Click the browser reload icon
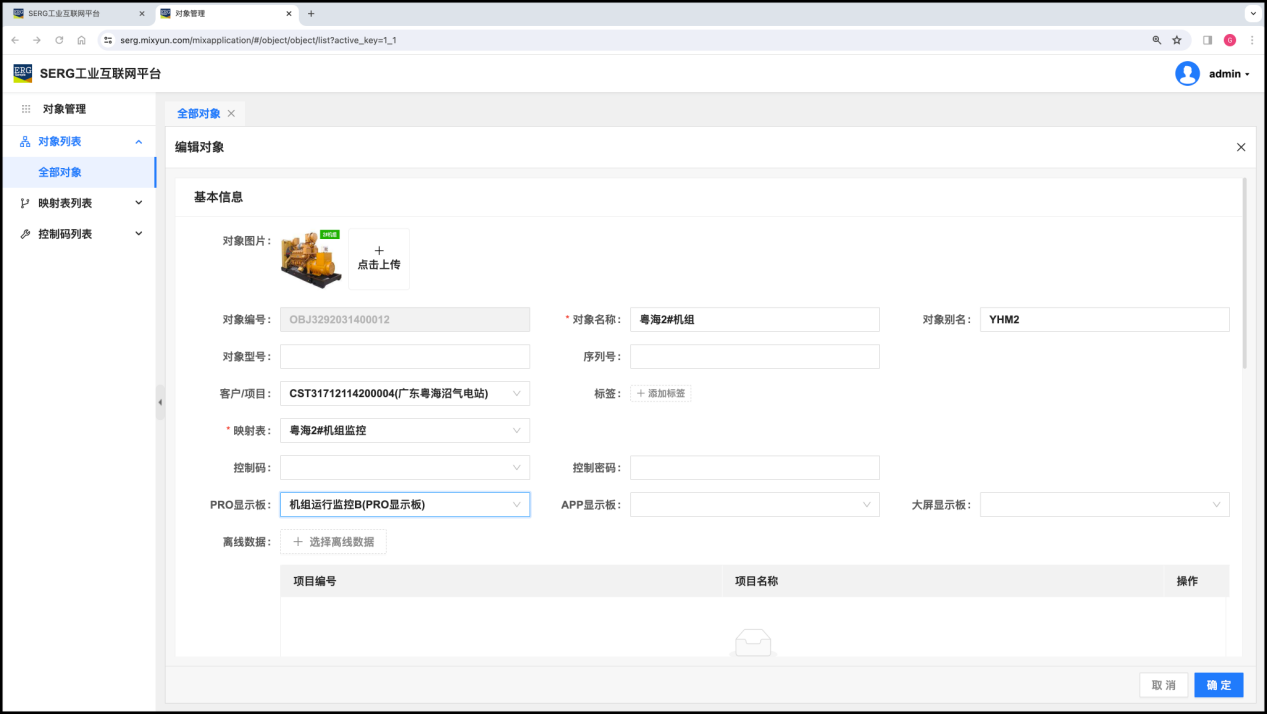 pyautogui.click(x=59, y=40)
